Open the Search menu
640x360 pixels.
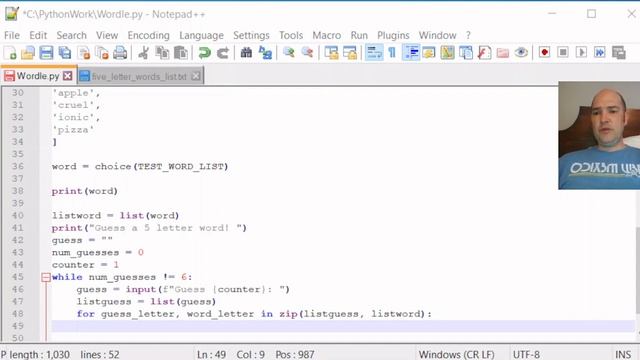(x=71, y=36)
